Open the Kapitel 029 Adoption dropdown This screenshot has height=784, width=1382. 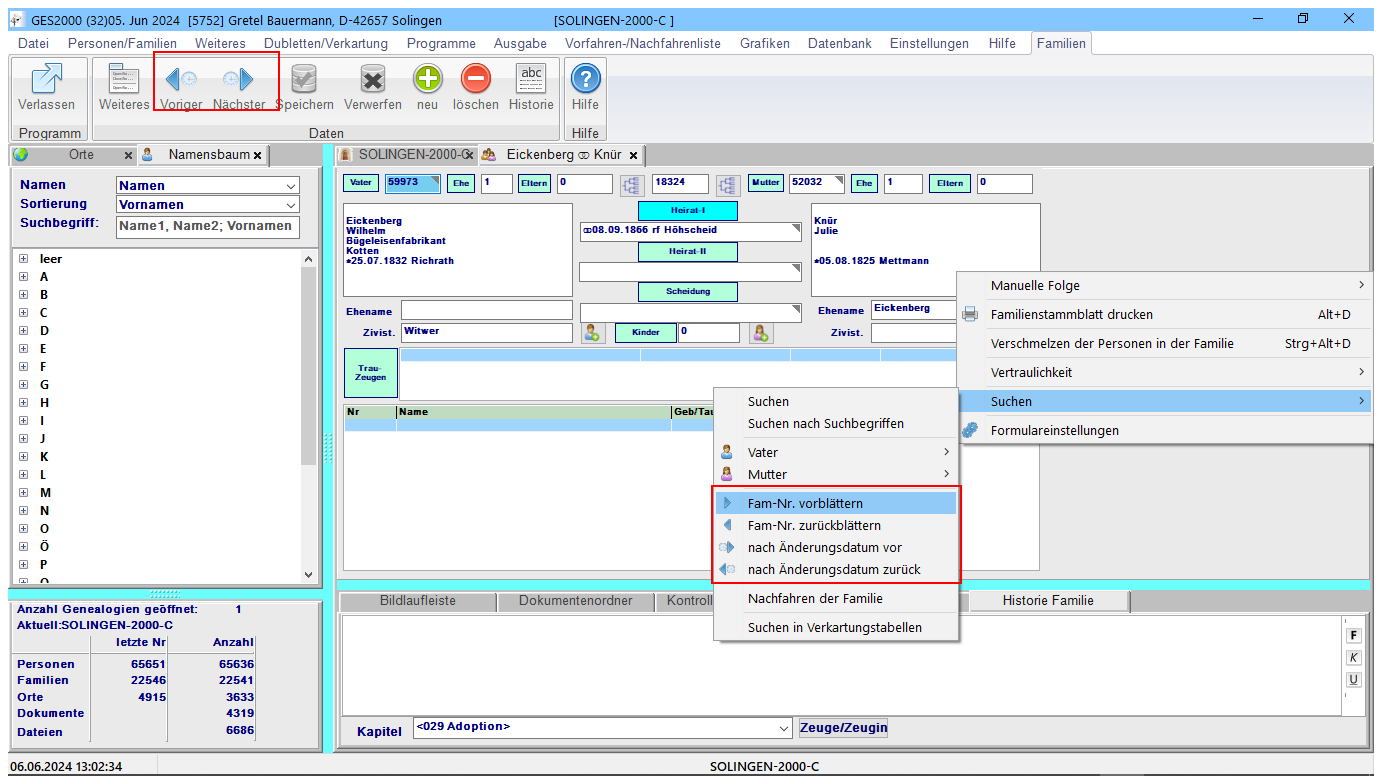point(783,729)
